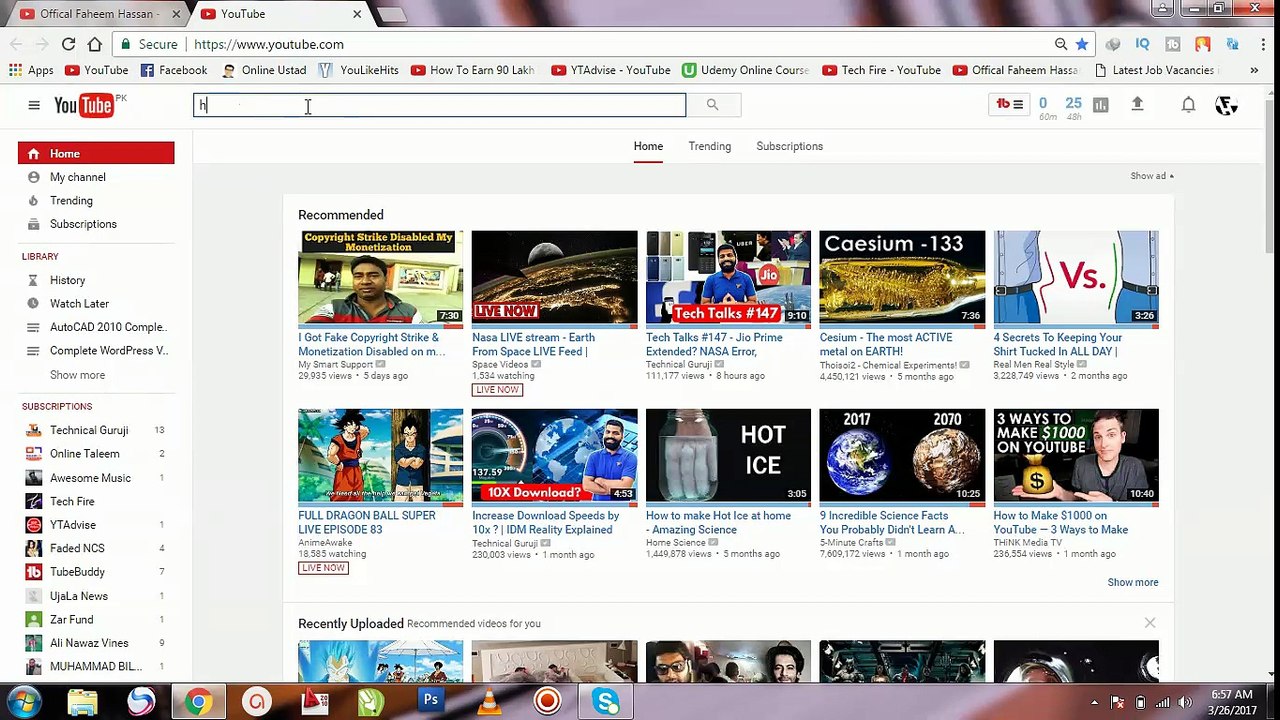The image size is (1280, 720).
Task: Select the Home tab
Action: [648, 146]
